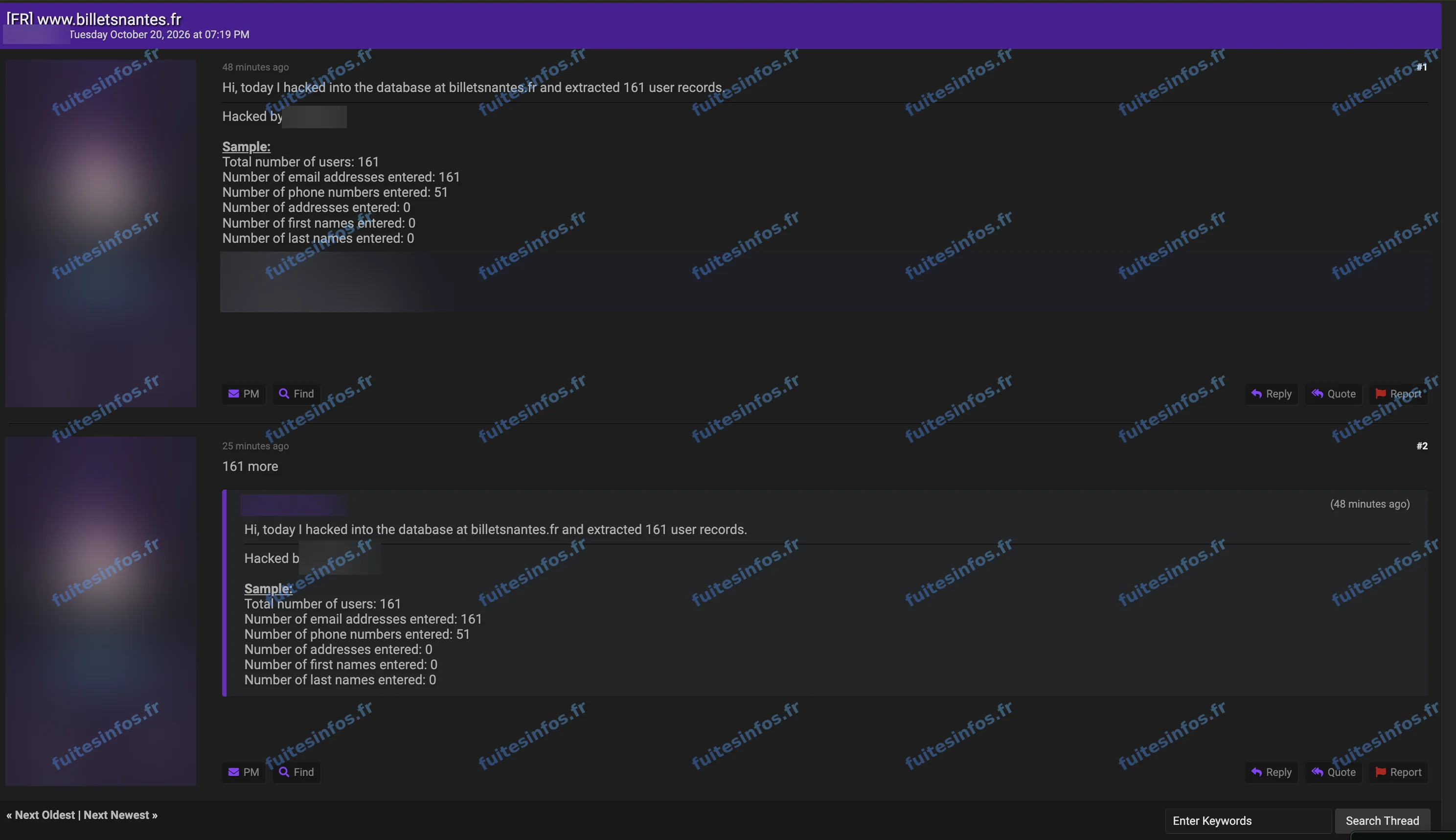1456x840 pixels.
Task: Click double-arrow quote icon on post #2
Action: (x=1318, y=772)
